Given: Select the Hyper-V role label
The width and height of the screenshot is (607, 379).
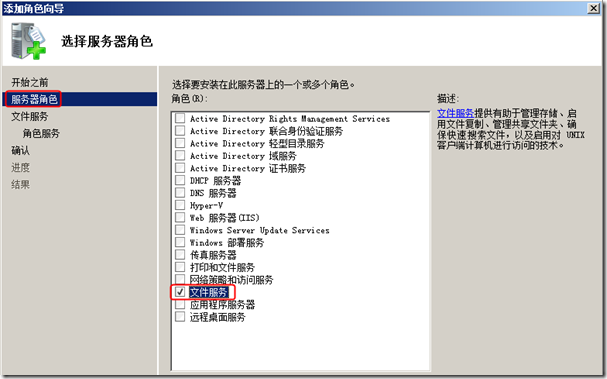Looking at the screenshot, I should [x=206, y=205].
